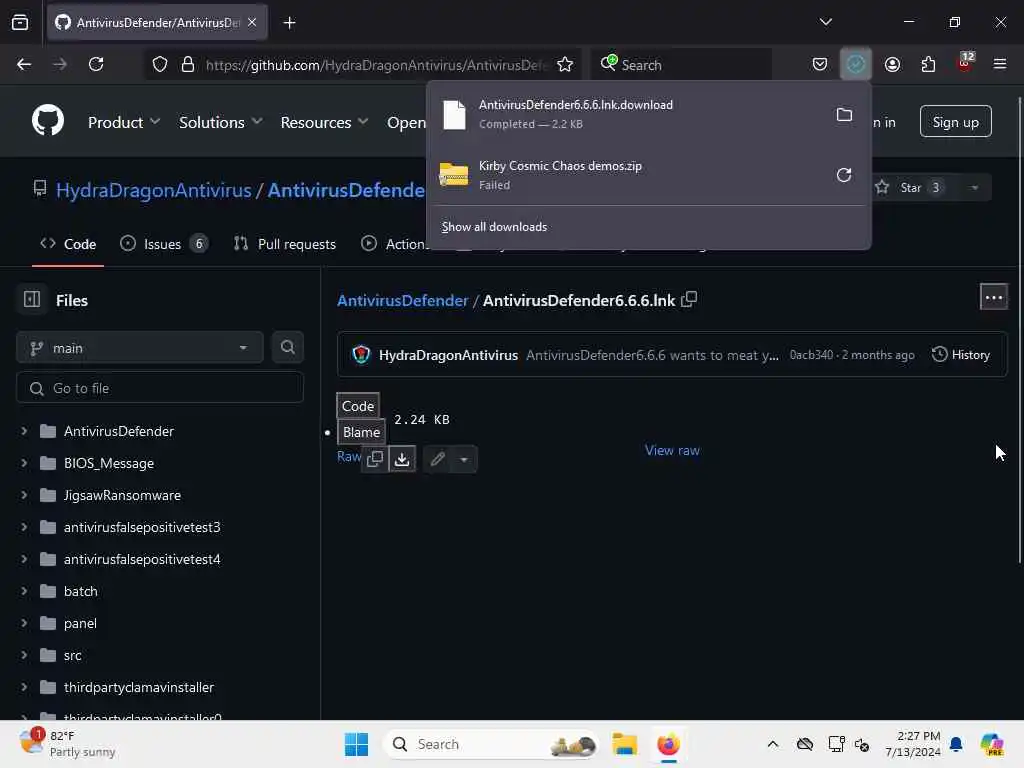The height and width of the screenshot is (768, 1024).
Task: Select the Blame view button
Action: pos(361,432)
